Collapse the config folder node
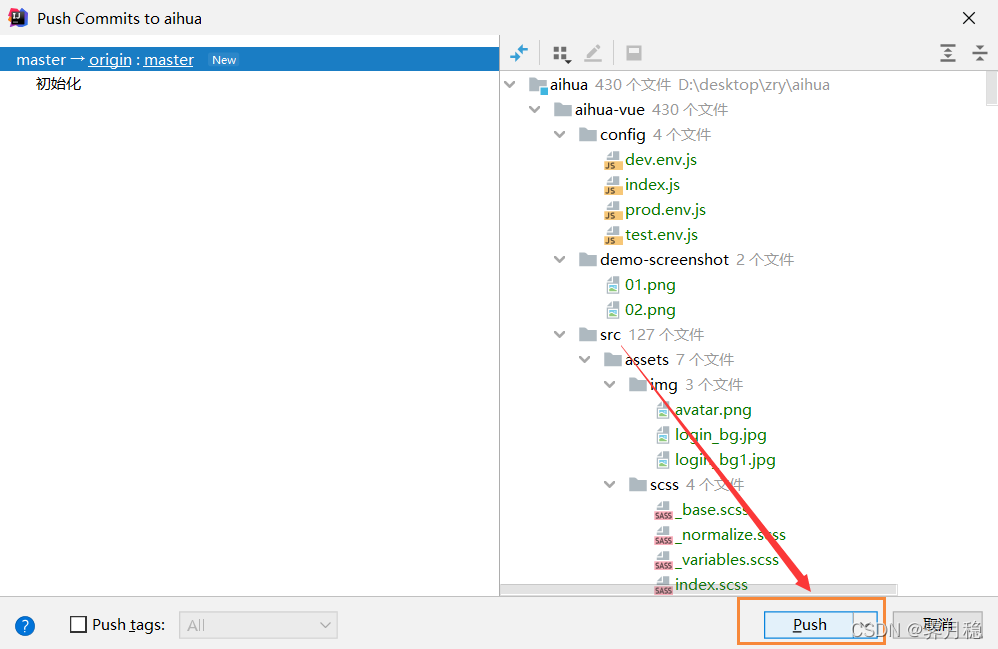This screenshot has height=649, width=998. pos(559,135)
